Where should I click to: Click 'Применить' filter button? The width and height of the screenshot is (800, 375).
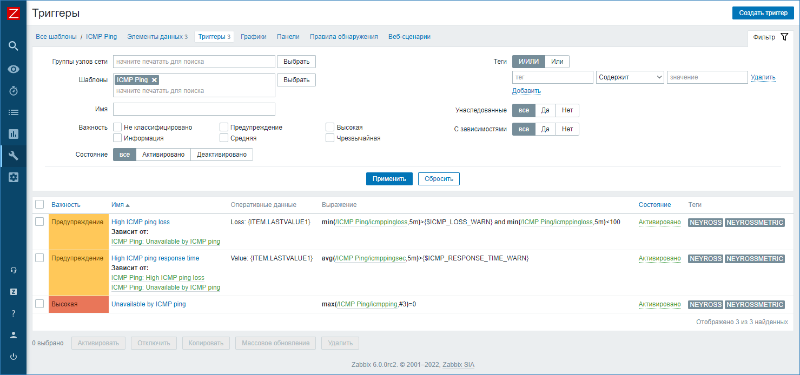click(389, 179)
